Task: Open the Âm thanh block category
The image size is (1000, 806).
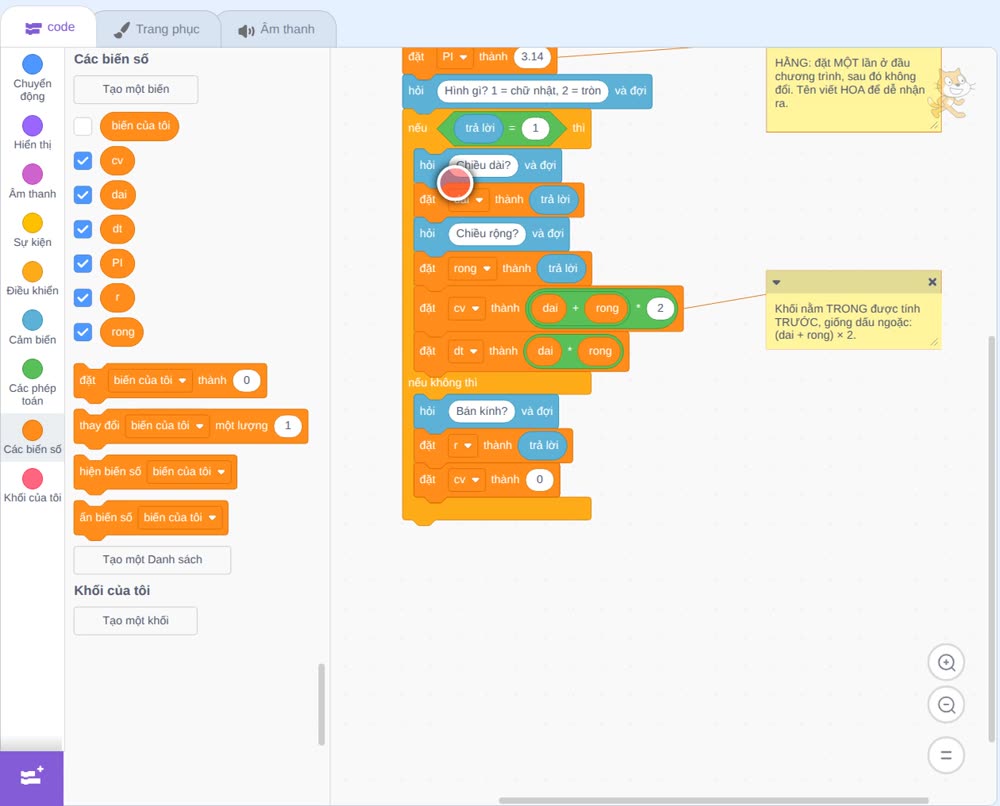Action: coord(33,181)
